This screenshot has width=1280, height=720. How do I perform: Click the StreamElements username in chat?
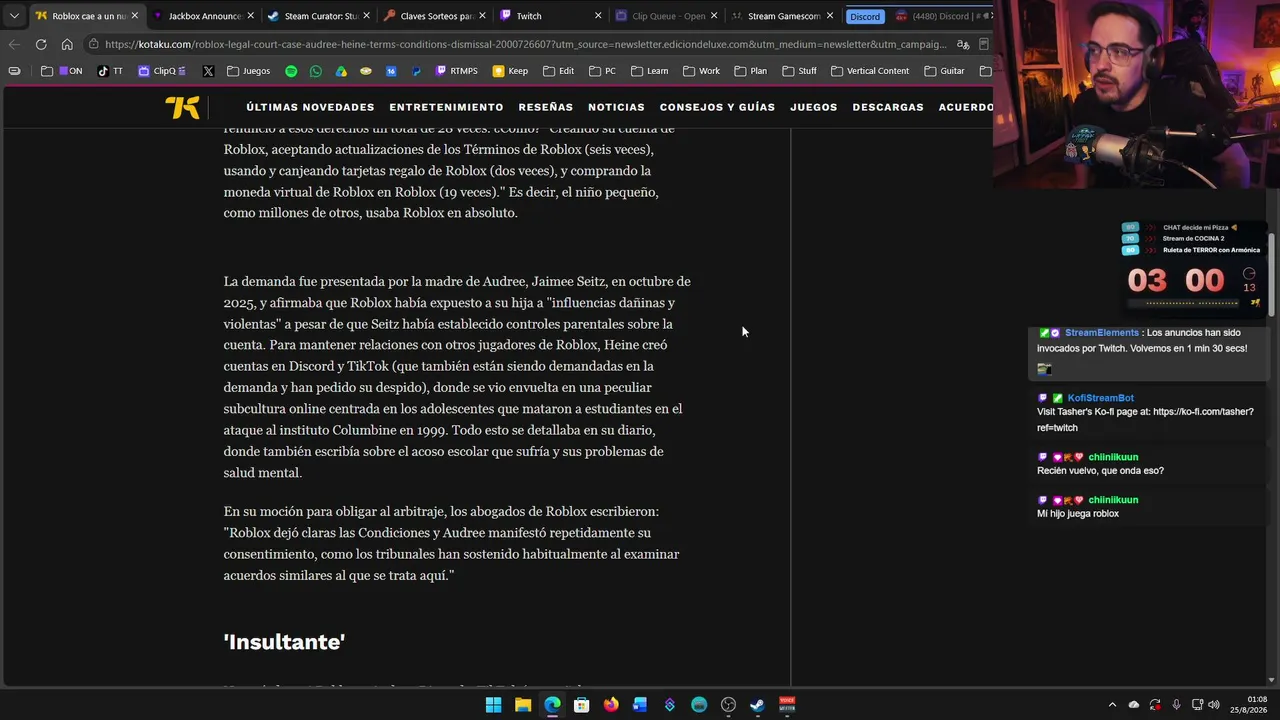[x=1102, y=333]
